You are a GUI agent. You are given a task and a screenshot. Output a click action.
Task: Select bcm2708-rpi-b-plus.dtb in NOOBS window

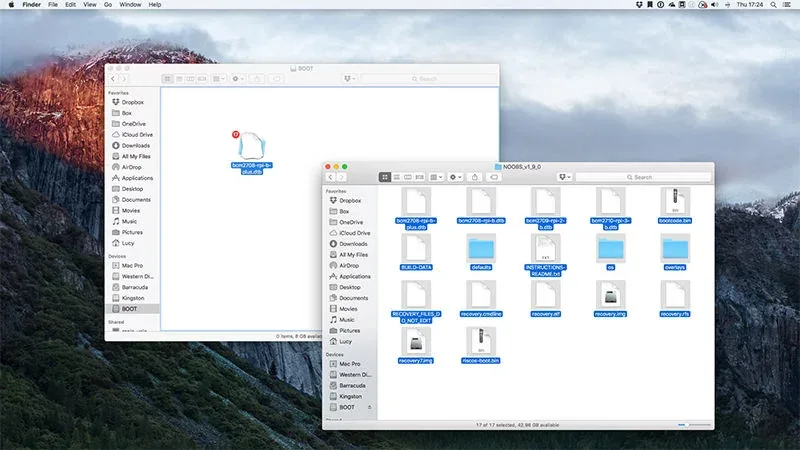point(416,201)
